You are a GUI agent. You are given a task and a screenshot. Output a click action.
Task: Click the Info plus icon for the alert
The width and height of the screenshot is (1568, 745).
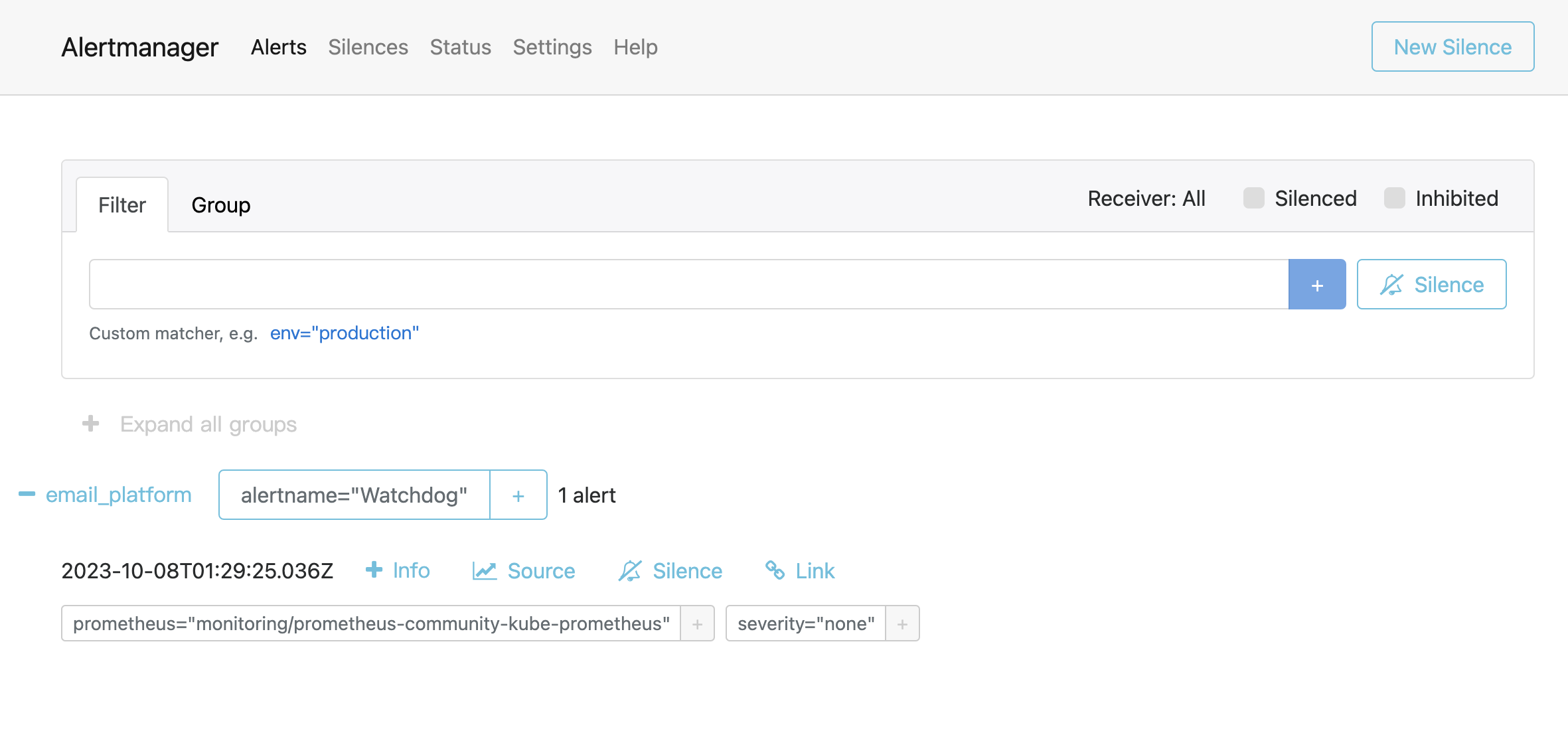click(x=374, y=570)
